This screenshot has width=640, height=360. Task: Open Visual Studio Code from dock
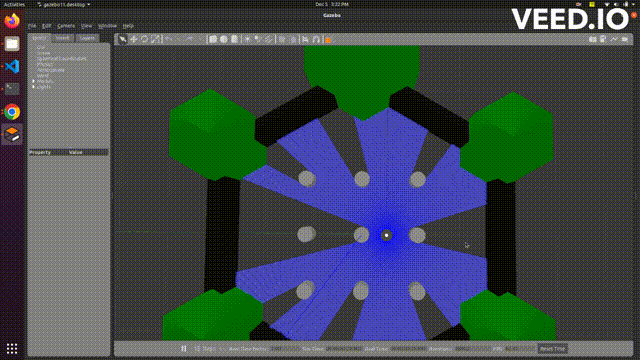click(12, 66)
